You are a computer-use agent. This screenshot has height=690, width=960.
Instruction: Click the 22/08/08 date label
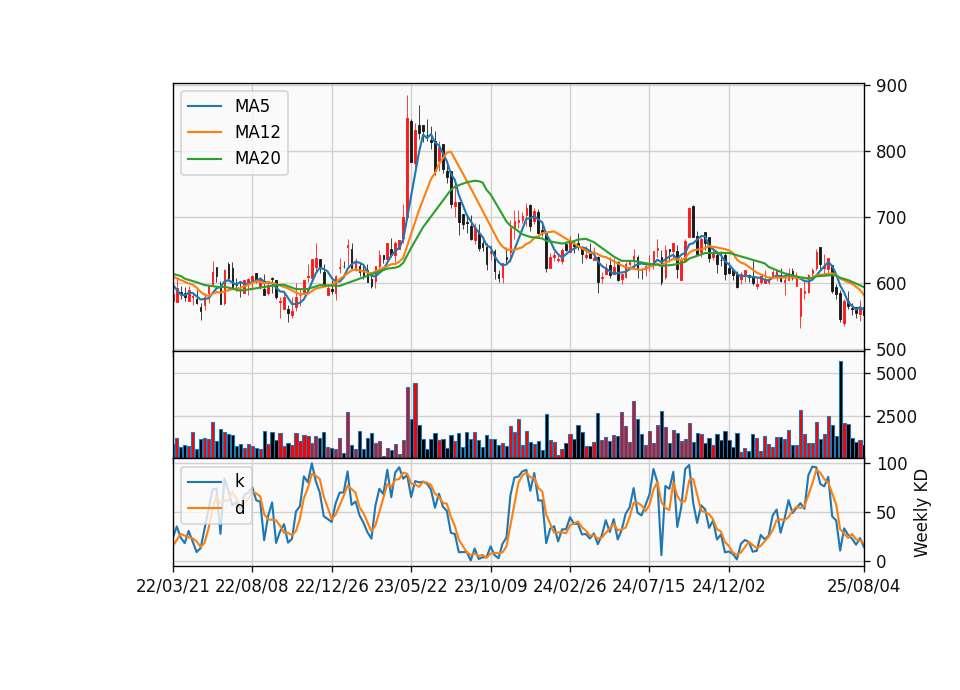pos(252,586)
